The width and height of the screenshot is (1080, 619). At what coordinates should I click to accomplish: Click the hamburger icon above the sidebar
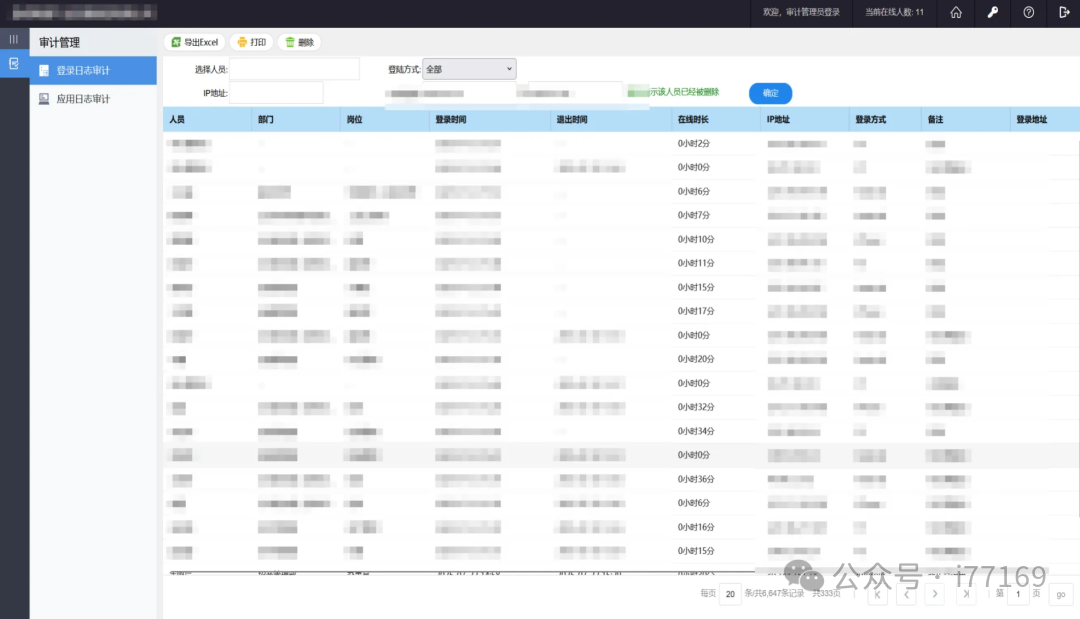tap(13, 38)
